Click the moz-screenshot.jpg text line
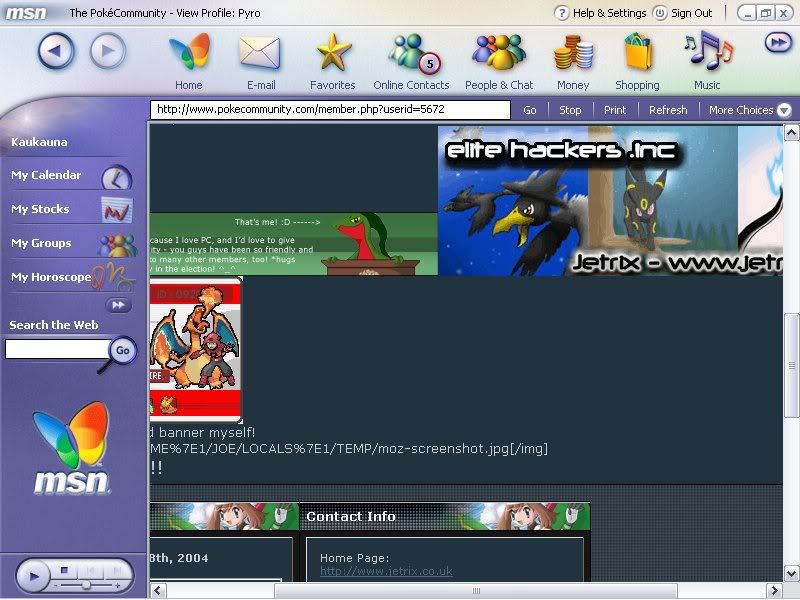Screen dimensions: 800x600 [x=349, y=448]
